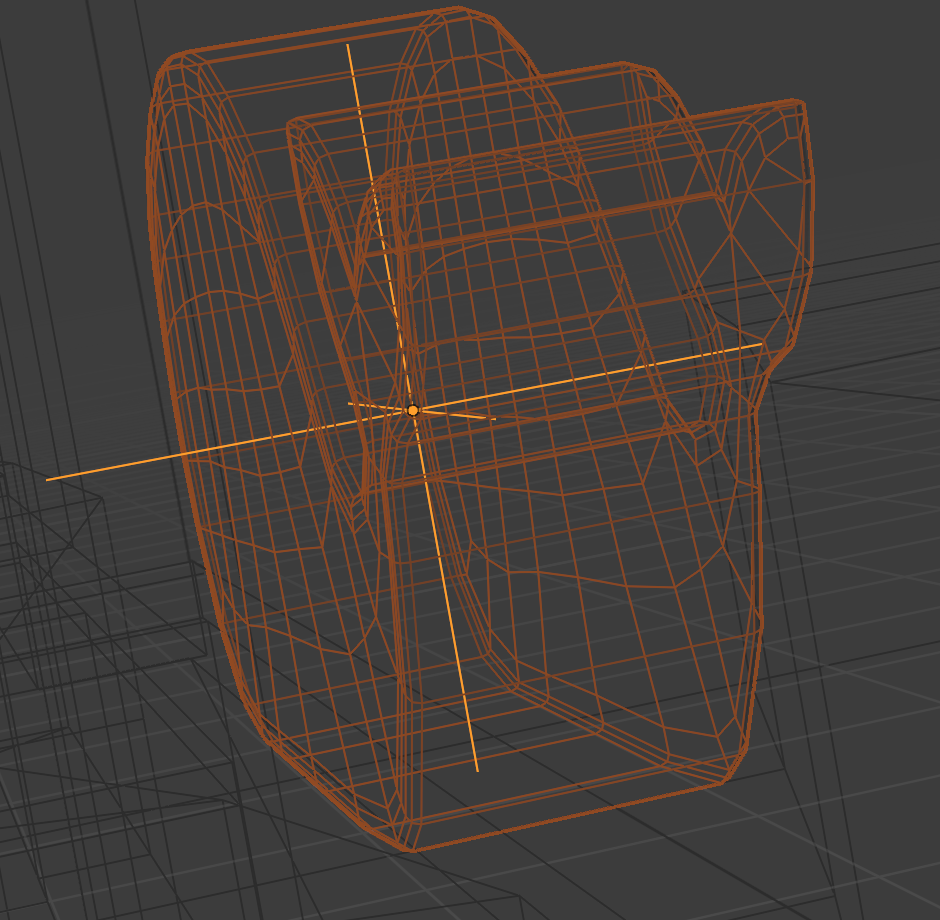Click the top end of the vertical orange axis line
This screenshot has width=940, height=920.
(x=348, y=45)
